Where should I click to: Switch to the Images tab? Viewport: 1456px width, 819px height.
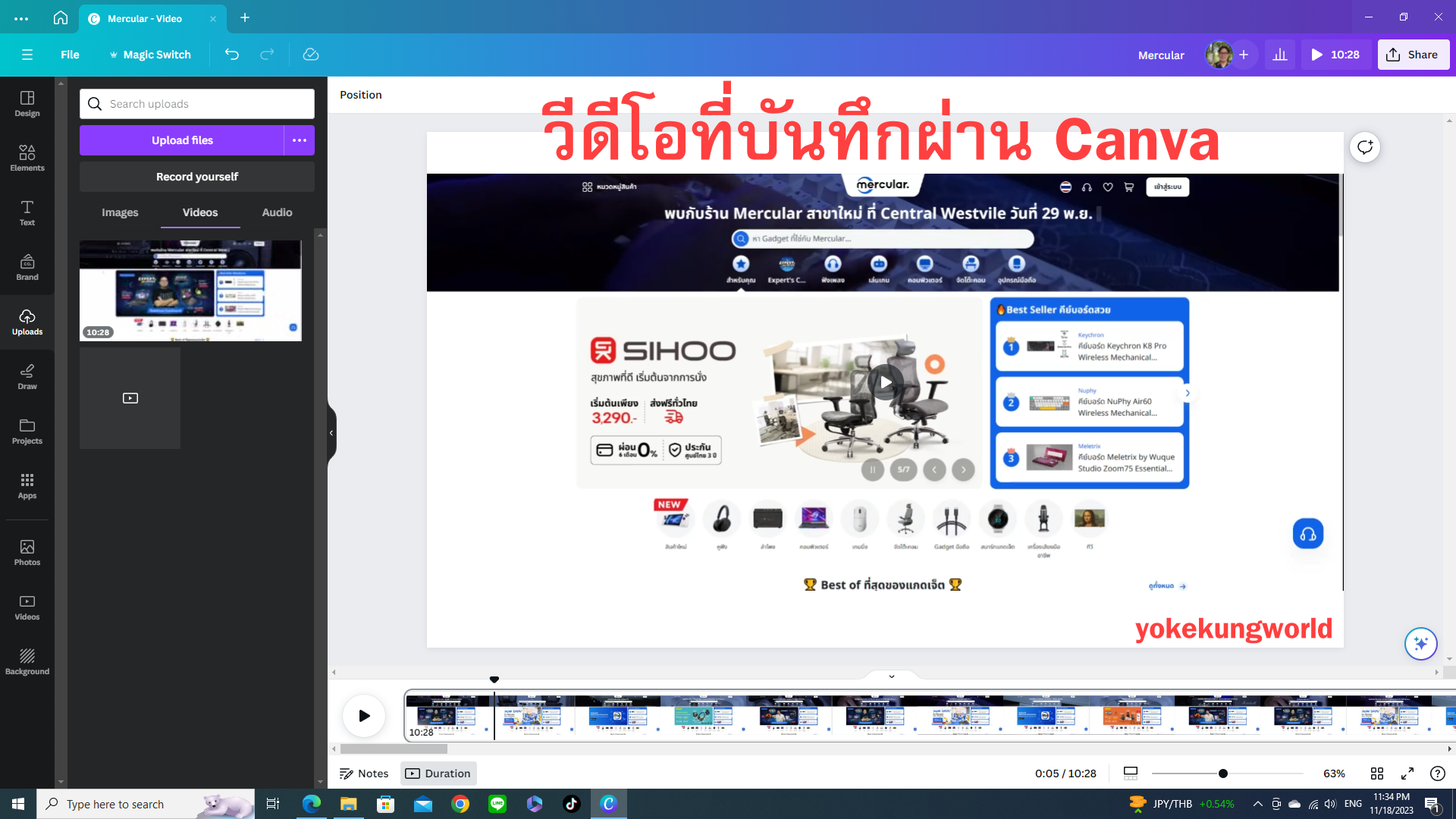click(x=120, y=212)
